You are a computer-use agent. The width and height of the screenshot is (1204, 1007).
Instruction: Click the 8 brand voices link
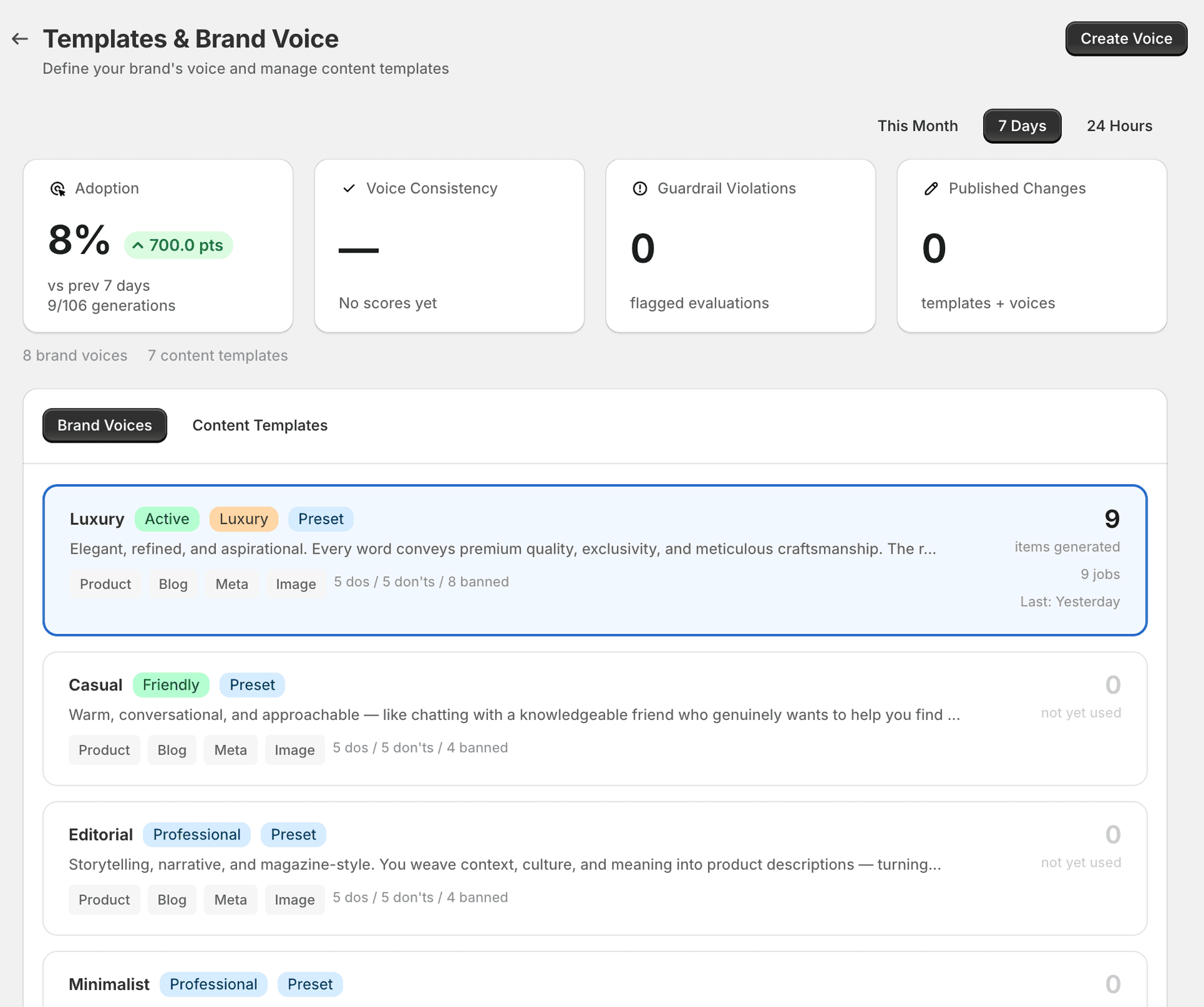pyautogui.click(x=75, y=356)
